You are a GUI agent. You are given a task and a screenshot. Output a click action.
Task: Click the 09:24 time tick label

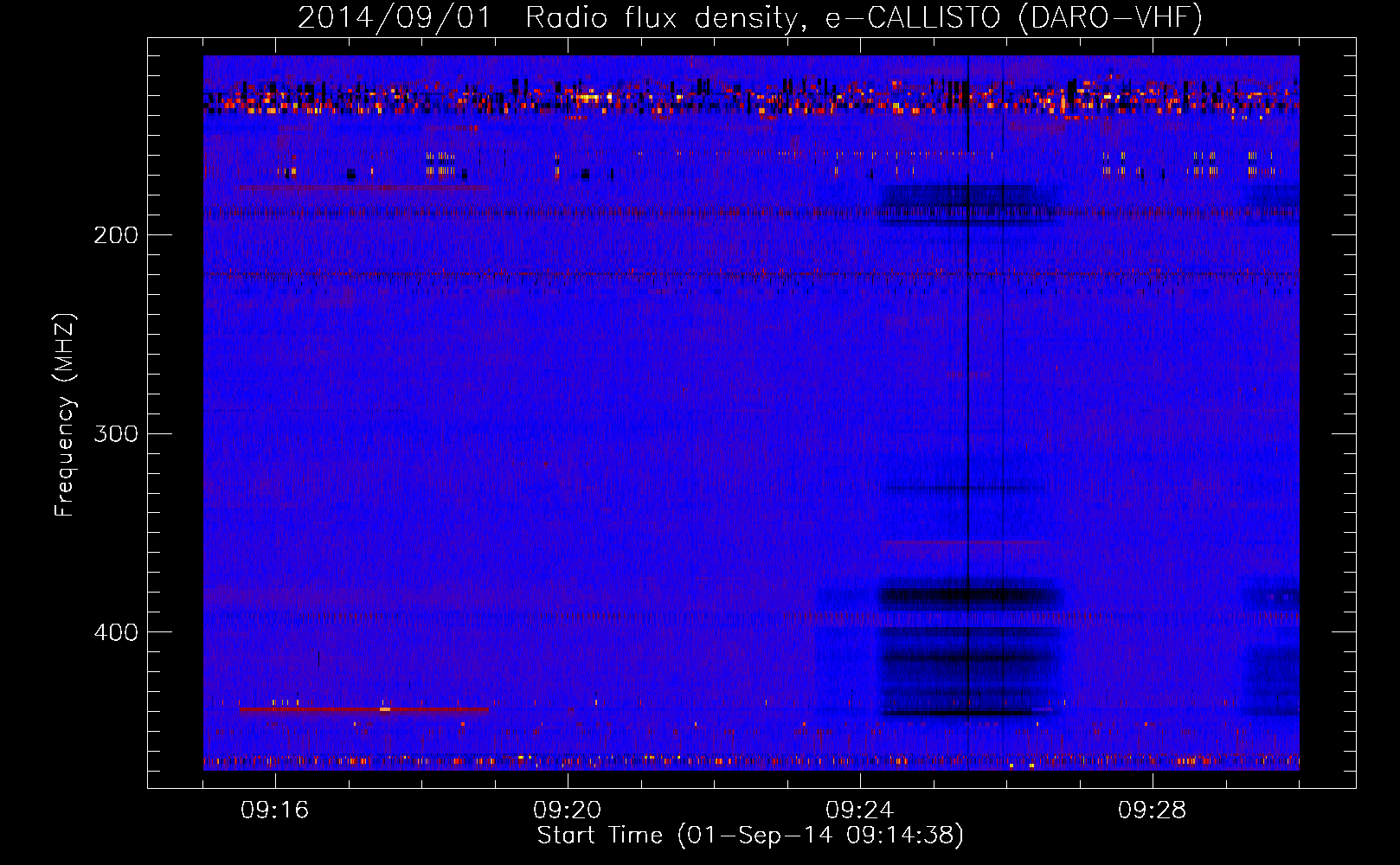tap(860, 811)
